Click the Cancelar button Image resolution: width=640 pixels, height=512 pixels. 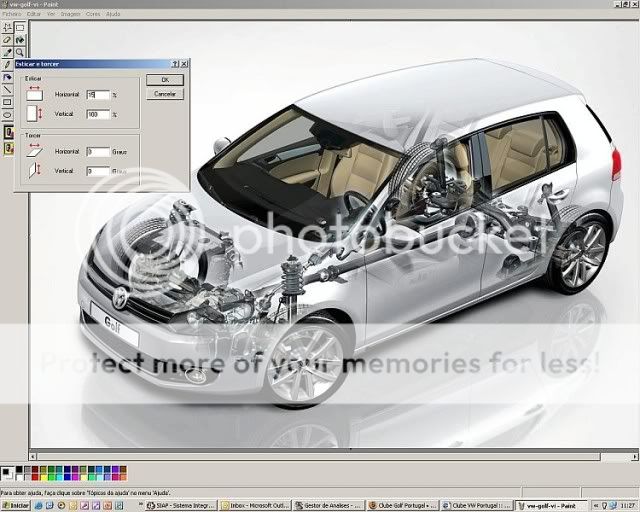pos(165,94)
